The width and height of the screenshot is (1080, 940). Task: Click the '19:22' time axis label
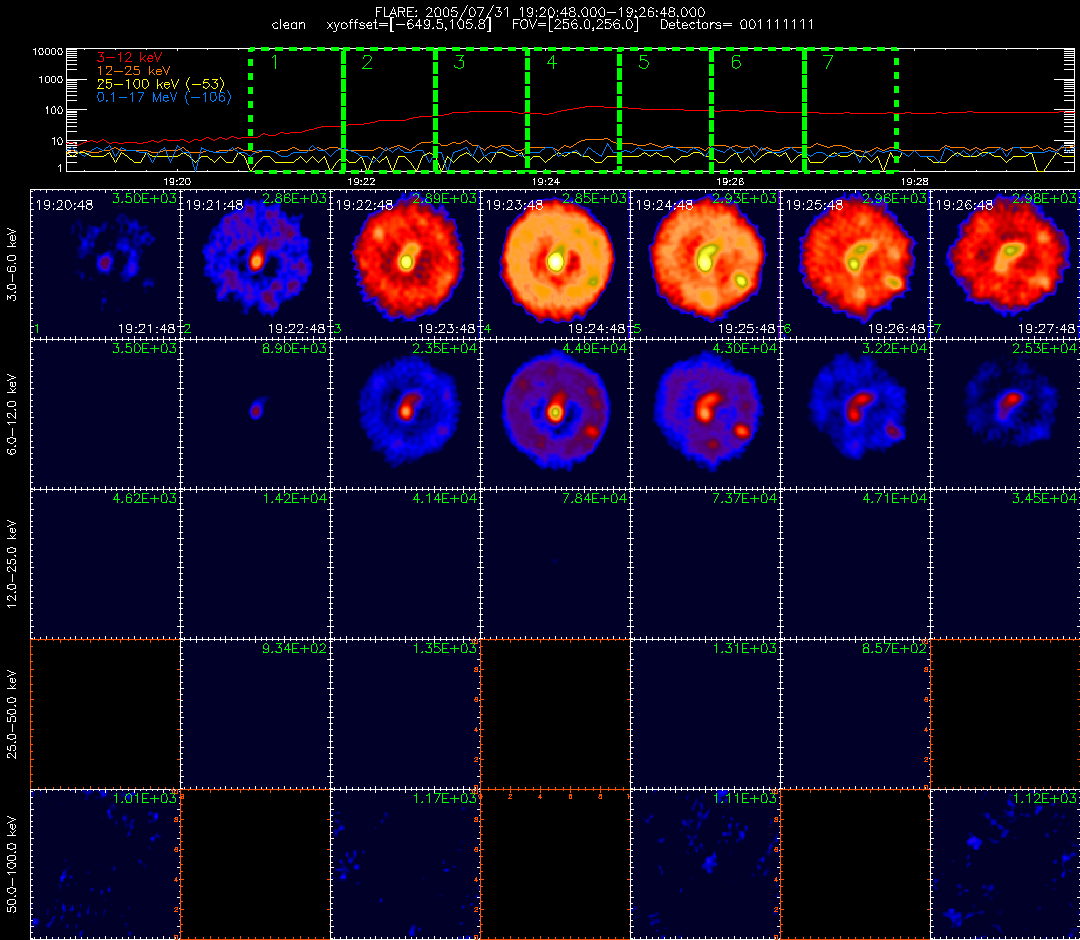[361, 181]
